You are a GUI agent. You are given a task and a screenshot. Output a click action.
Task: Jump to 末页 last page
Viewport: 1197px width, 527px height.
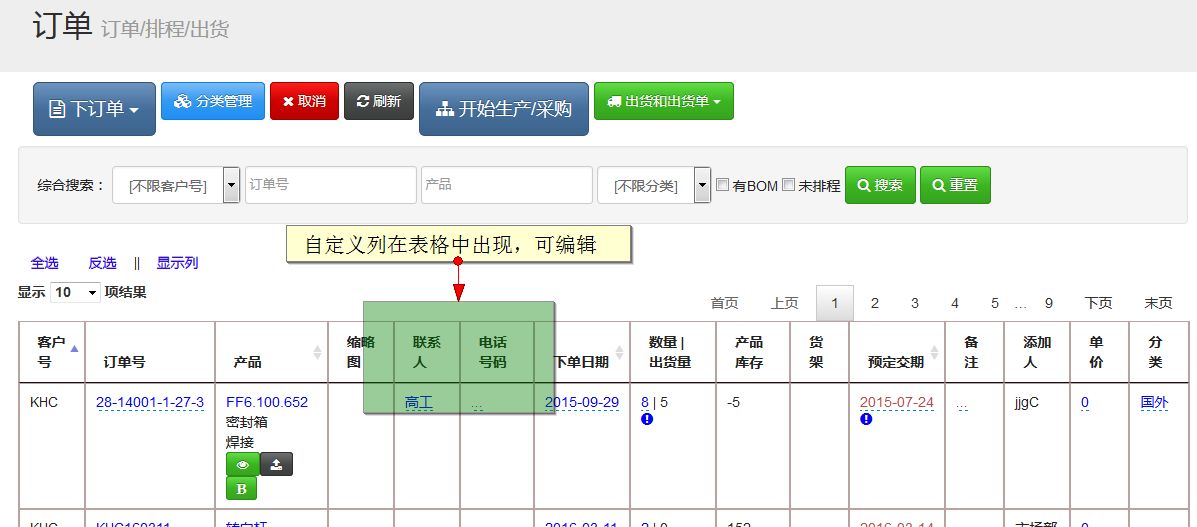click(1158, 303)
